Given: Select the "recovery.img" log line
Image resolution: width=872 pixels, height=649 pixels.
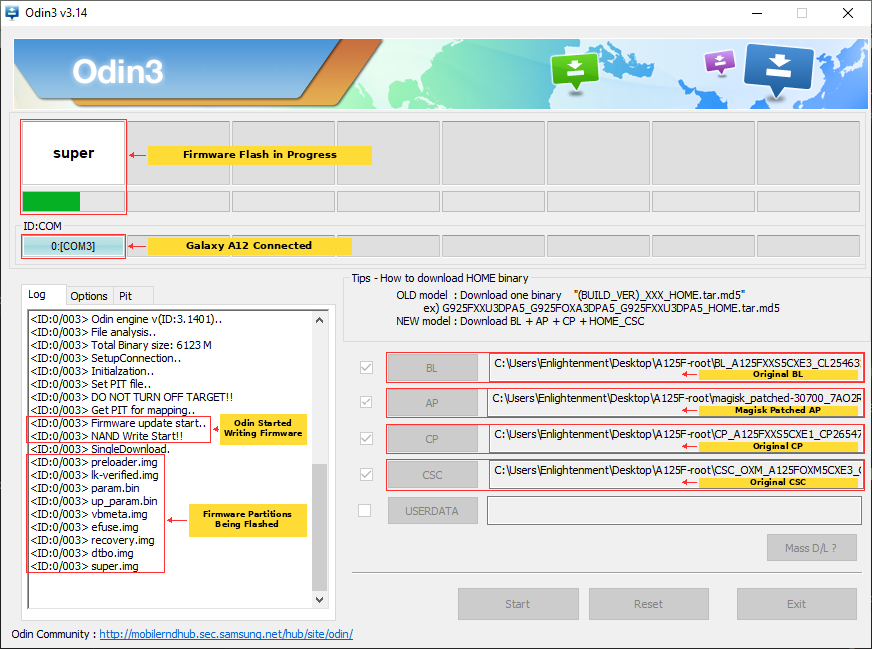Looking at the screenshot, I should 93,540.
